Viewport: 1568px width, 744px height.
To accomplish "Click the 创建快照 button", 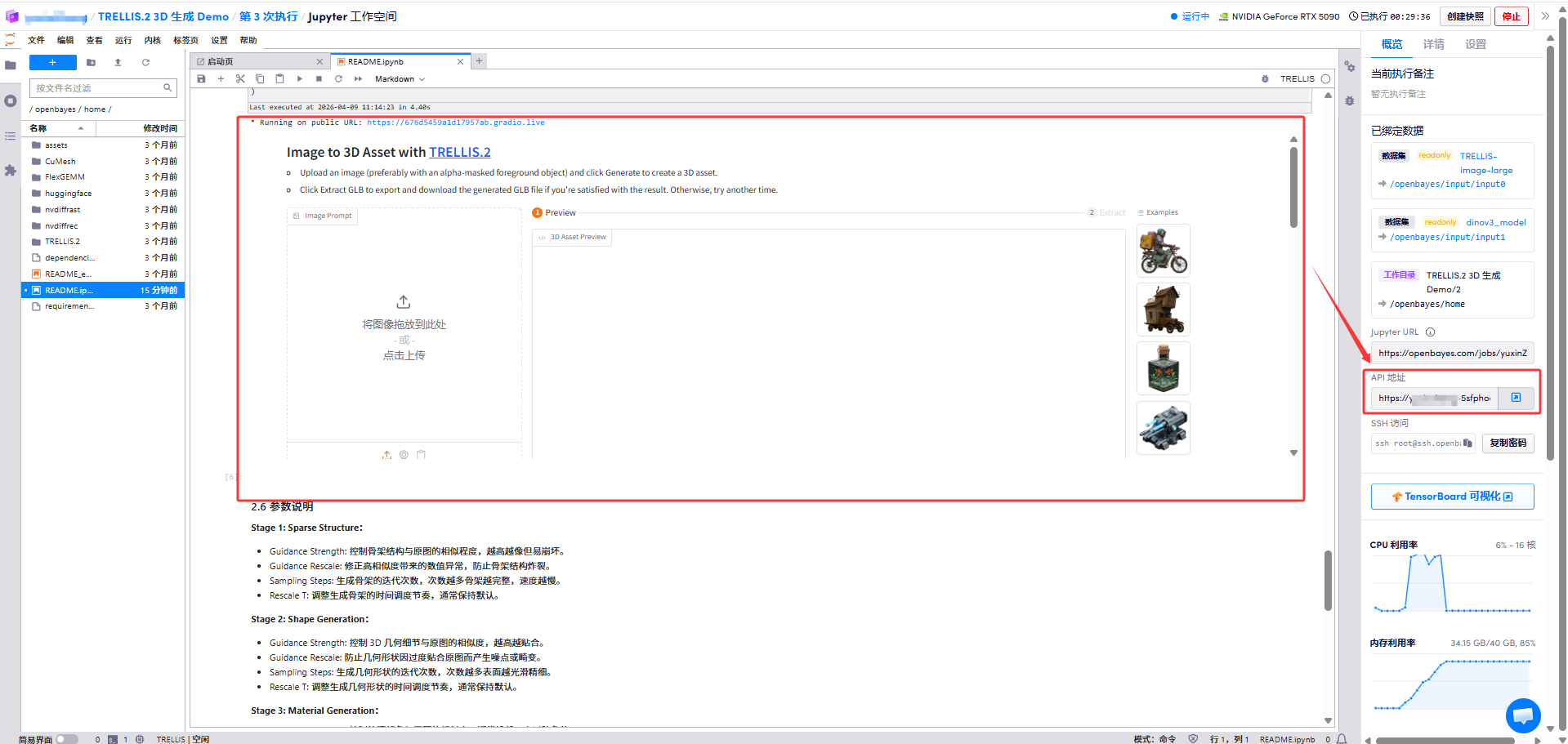I will (1465, 16).
